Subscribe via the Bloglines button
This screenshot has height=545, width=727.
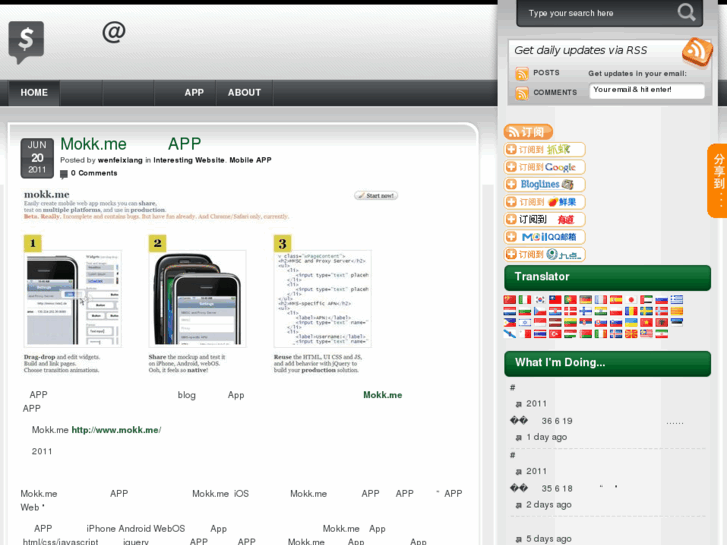[x=545, y=185]
